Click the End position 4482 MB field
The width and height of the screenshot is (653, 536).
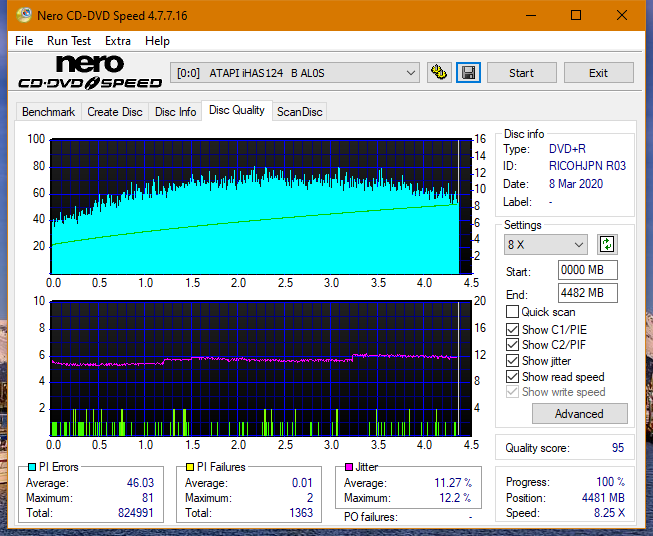[588, 293]
